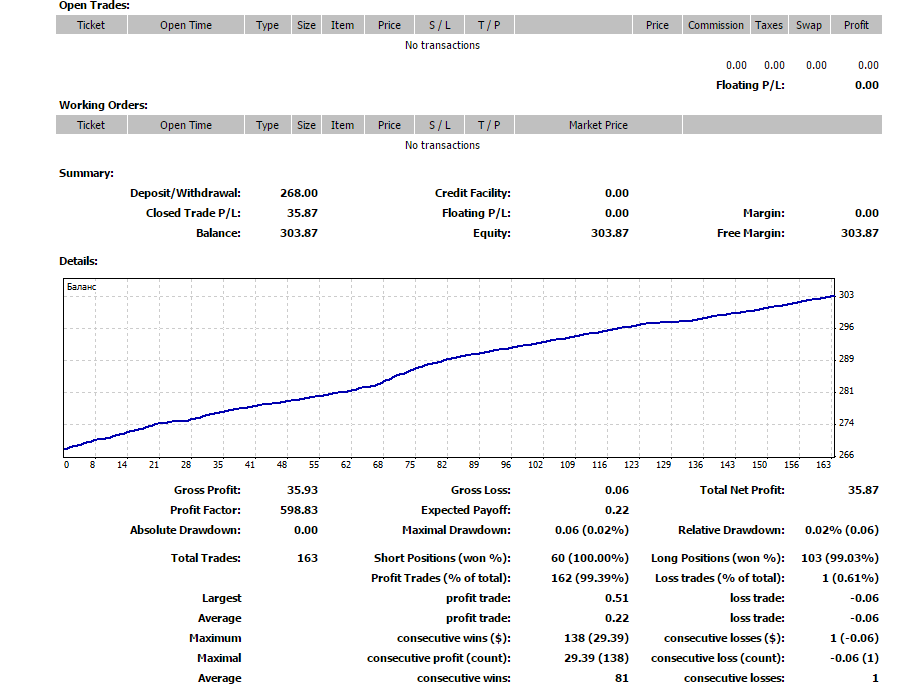Click the 82 tick on the chart x-axis
915x687 pixels.
coord(442,465)
